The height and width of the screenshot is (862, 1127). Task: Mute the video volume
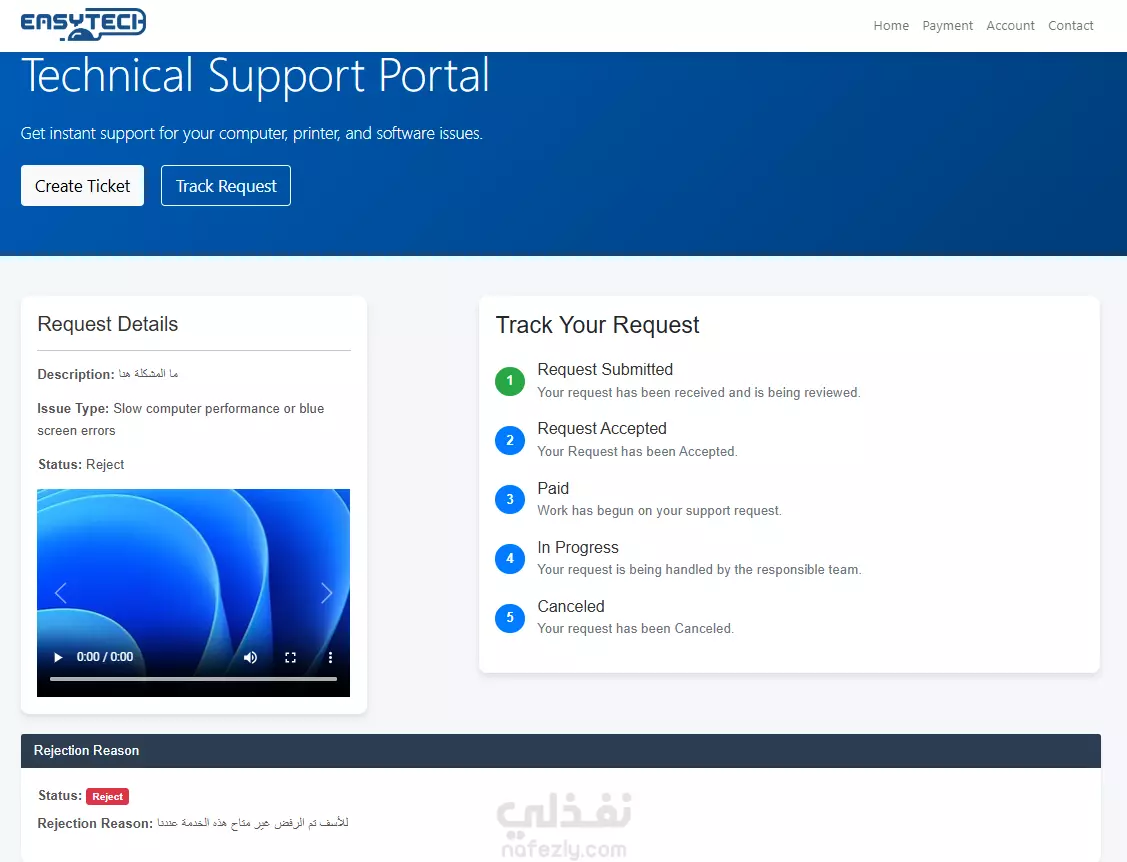250,657
